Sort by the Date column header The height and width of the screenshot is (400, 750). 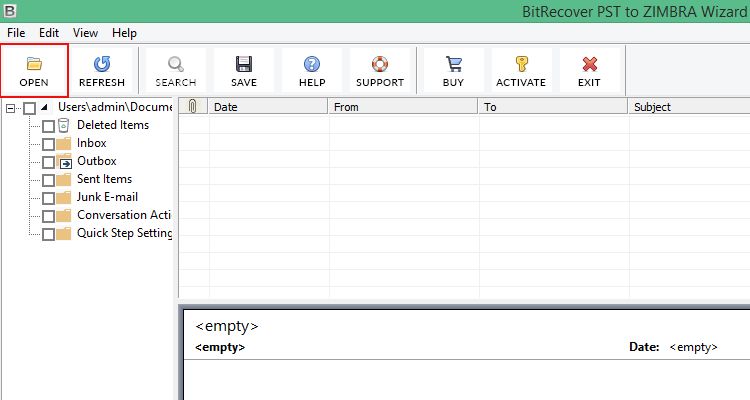point(268,106)
